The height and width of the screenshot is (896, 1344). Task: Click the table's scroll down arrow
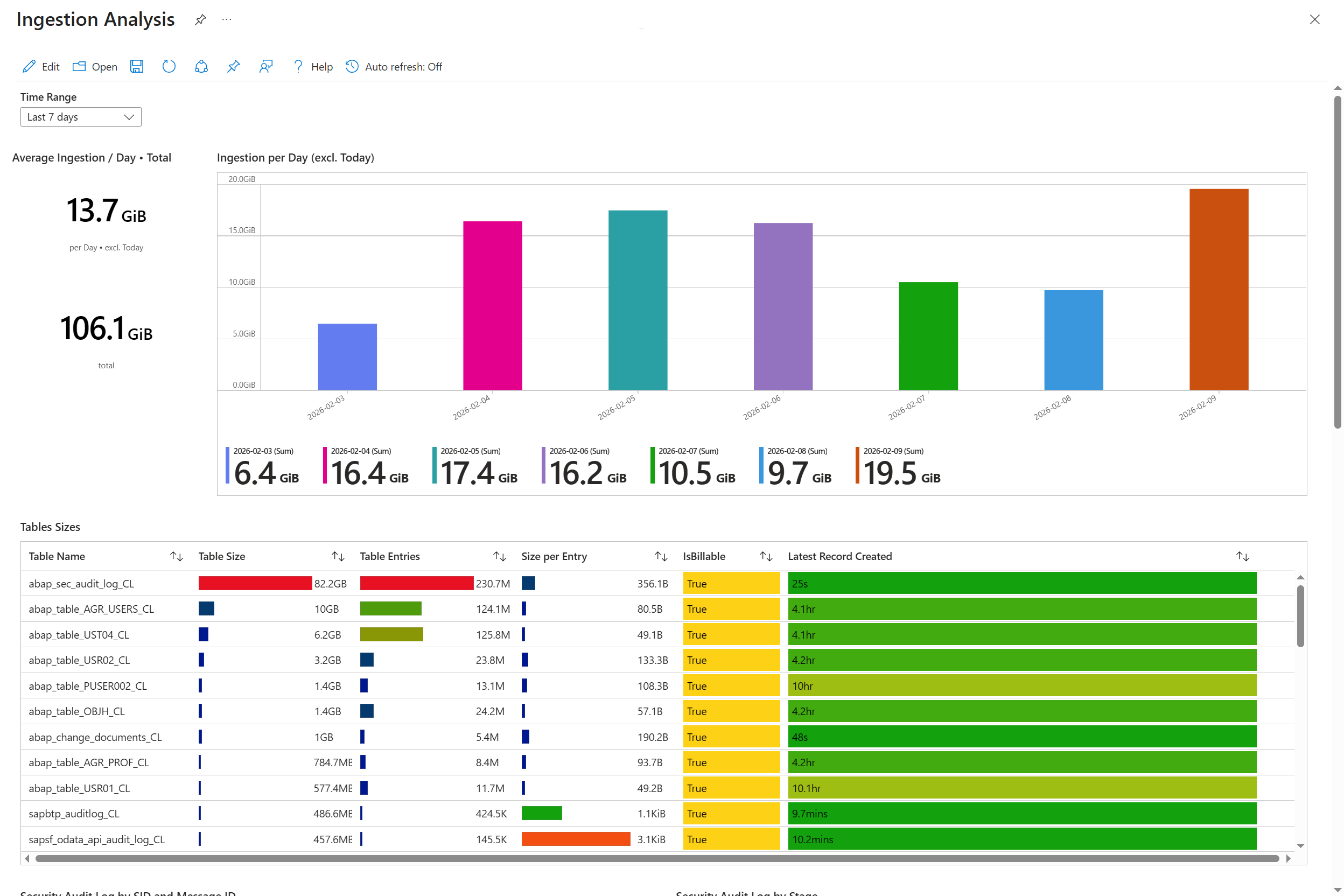coord(1300,846)
